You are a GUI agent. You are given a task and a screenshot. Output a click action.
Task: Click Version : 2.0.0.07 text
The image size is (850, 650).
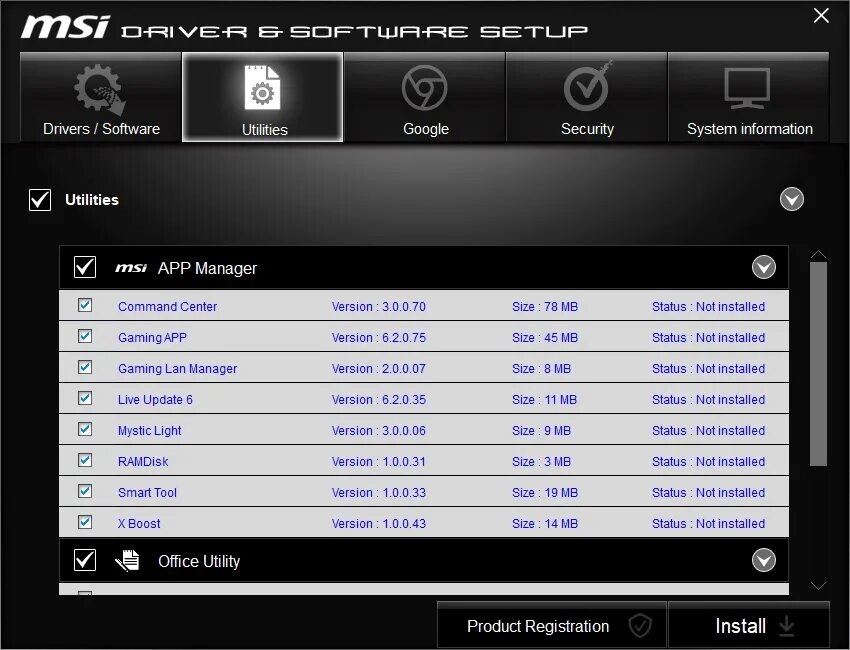[x=378, y=368]
